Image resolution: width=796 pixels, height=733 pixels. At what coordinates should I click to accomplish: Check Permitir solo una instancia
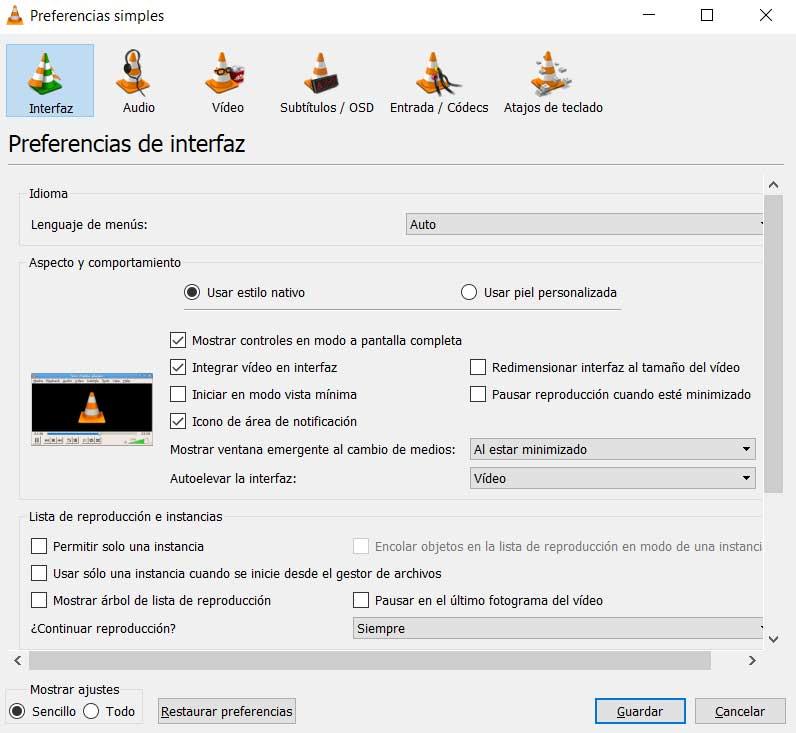tap(39, 546)
